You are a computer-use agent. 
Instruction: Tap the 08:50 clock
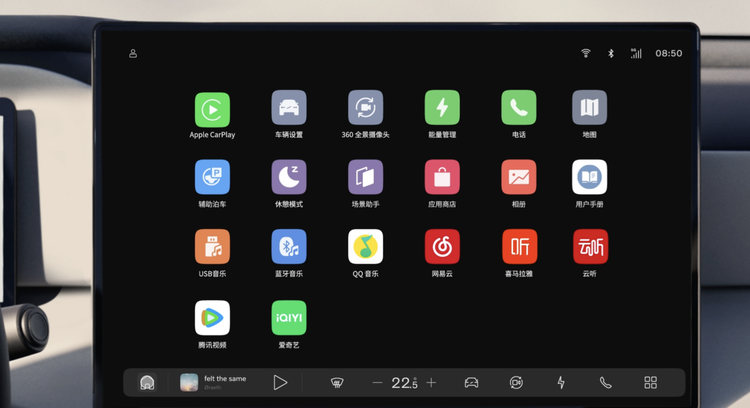pyautogui.click(x=669, y=53)
